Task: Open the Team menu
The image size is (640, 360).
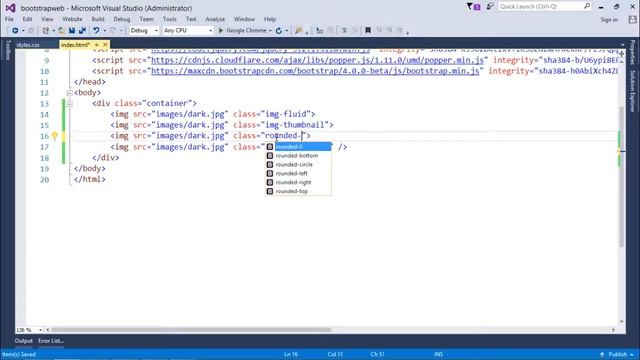Action: (146, 19)
